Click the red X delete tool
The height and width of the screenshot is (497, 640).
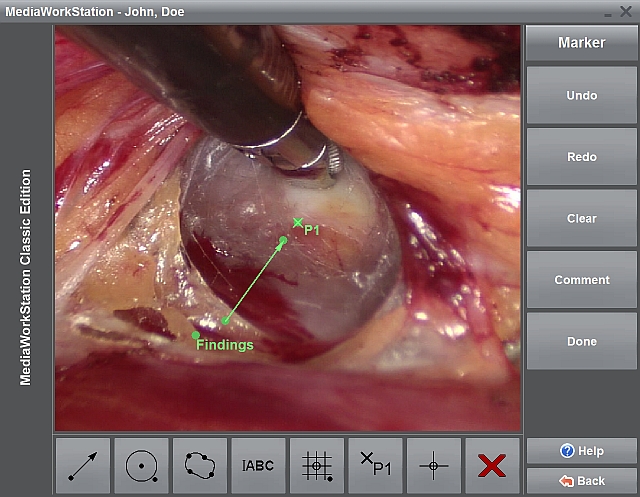(492, 466)
